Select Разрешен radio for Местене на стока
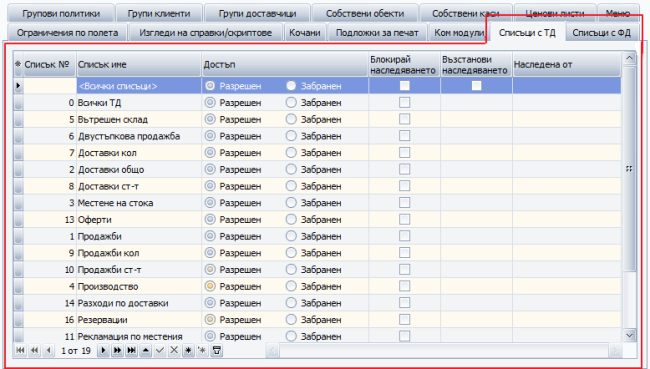The height and width of the screenshot is (369, 650). (210, 202)
